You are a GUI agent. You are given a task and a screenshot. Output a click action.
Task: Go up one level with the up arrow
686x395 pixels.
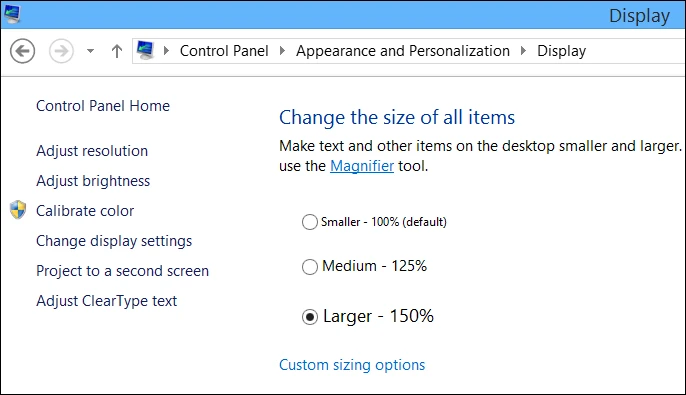(116, 51)
